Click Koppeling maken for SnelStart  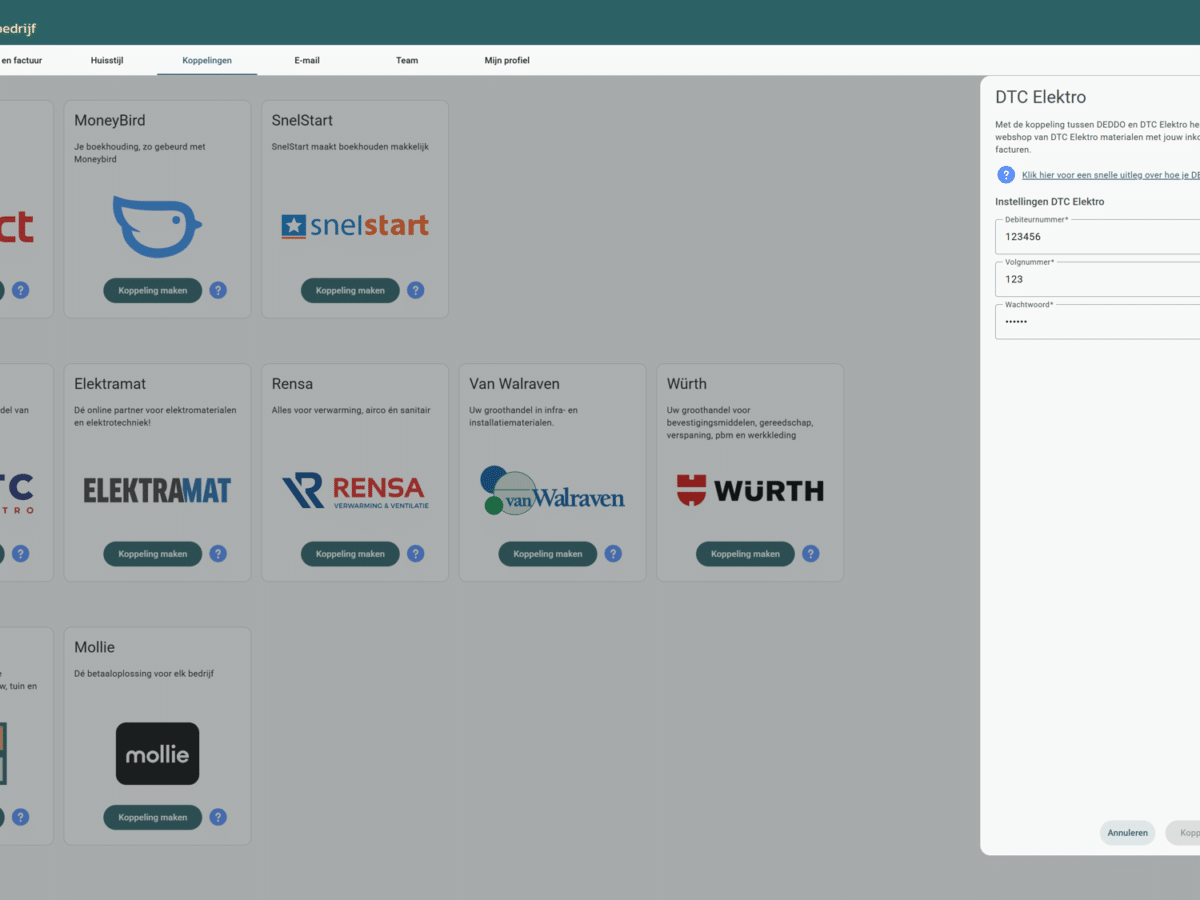coord(350,290)
